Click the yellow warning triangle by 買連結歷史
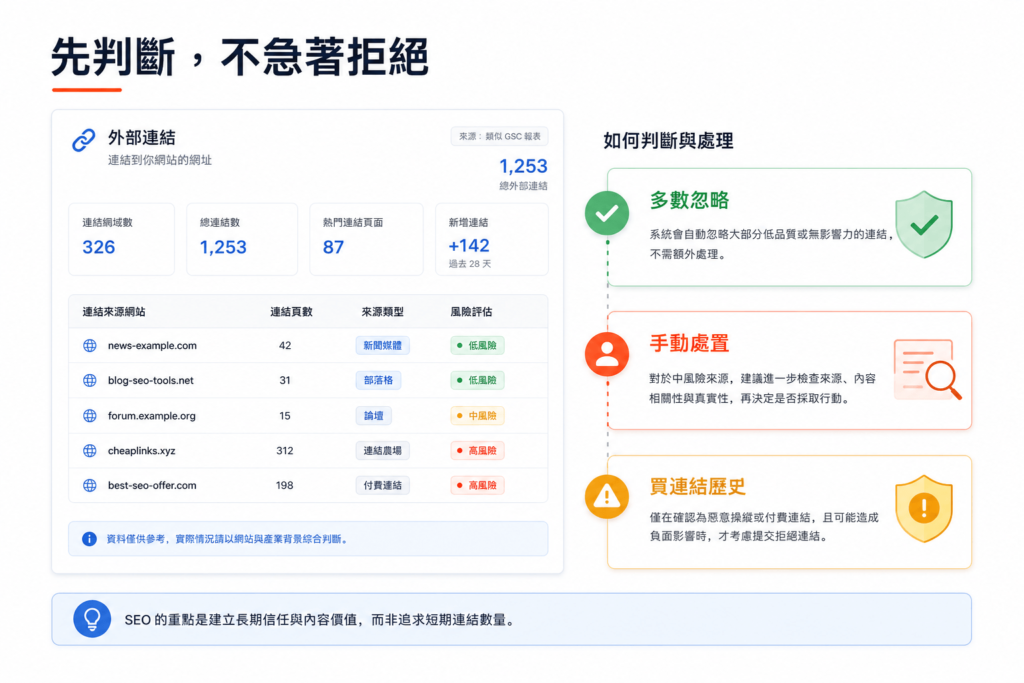This screenshot has width=1024, height=683. pos(607,496)
